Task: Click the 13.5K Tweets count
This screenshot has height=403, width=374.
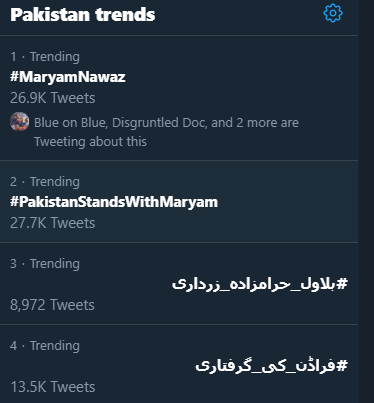Action: [x=53, y=387]
